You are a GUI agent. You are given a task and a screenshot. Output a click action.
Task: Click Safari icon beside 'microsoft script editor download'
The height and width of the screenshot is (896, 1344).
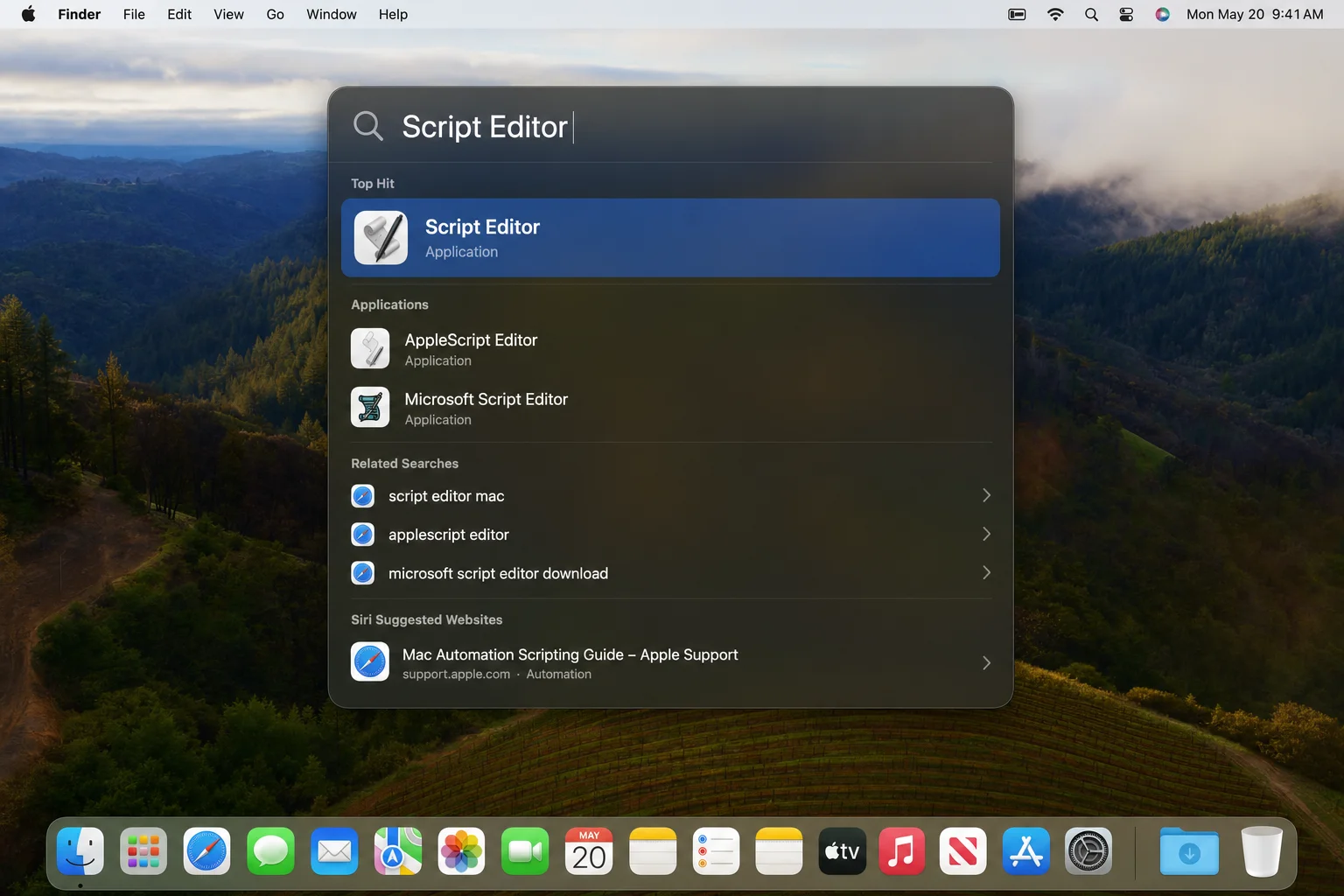(362, 573)
